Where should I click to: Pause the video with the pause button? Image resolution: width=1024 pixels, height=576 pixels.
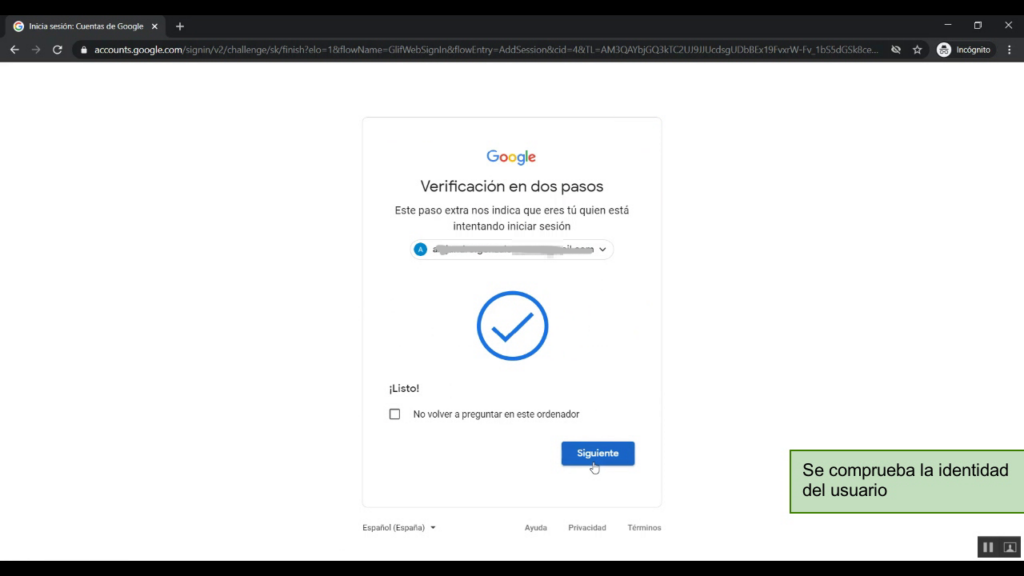[988, 547]
